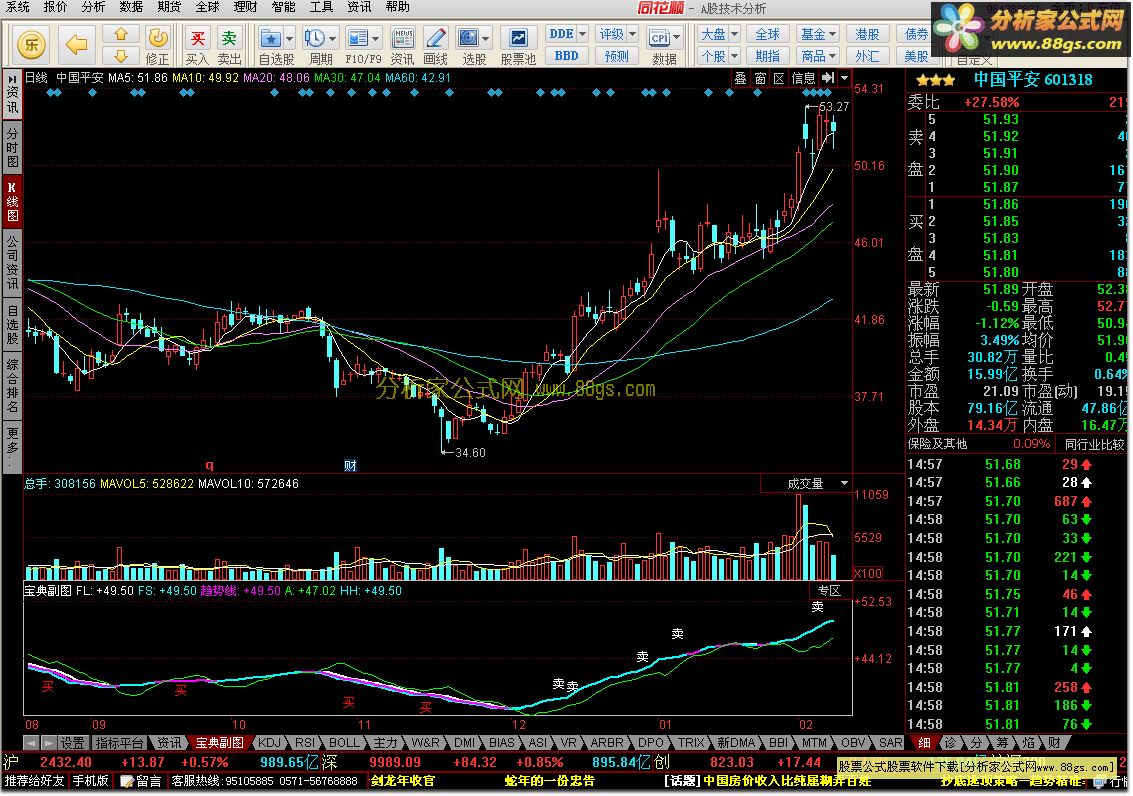Click the 窗 window icon above the chart
Viewport: 1133px width, 796px height.
point(760,78)
